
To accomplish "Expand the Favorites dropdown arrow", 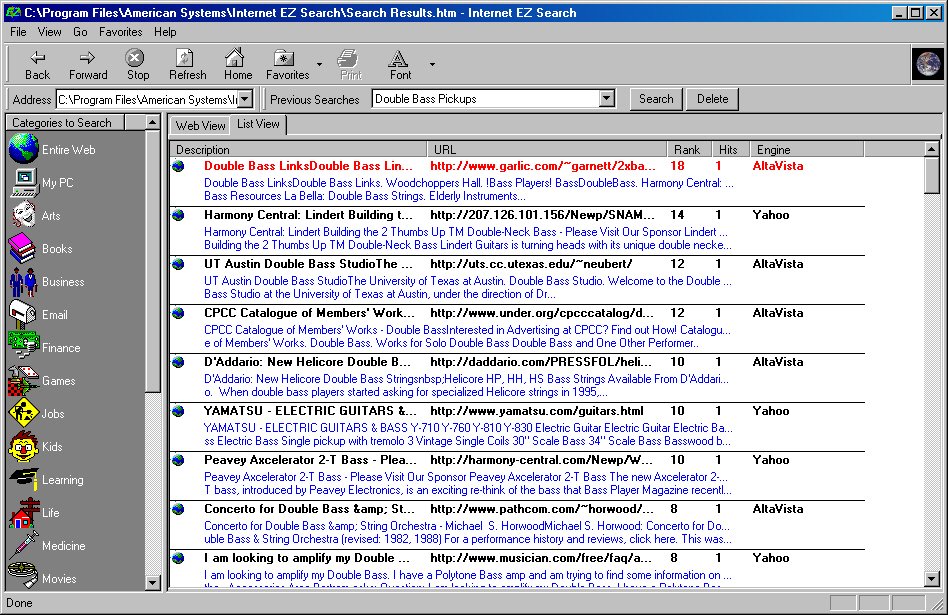I will pyautogui.click(x=319, y=64).
